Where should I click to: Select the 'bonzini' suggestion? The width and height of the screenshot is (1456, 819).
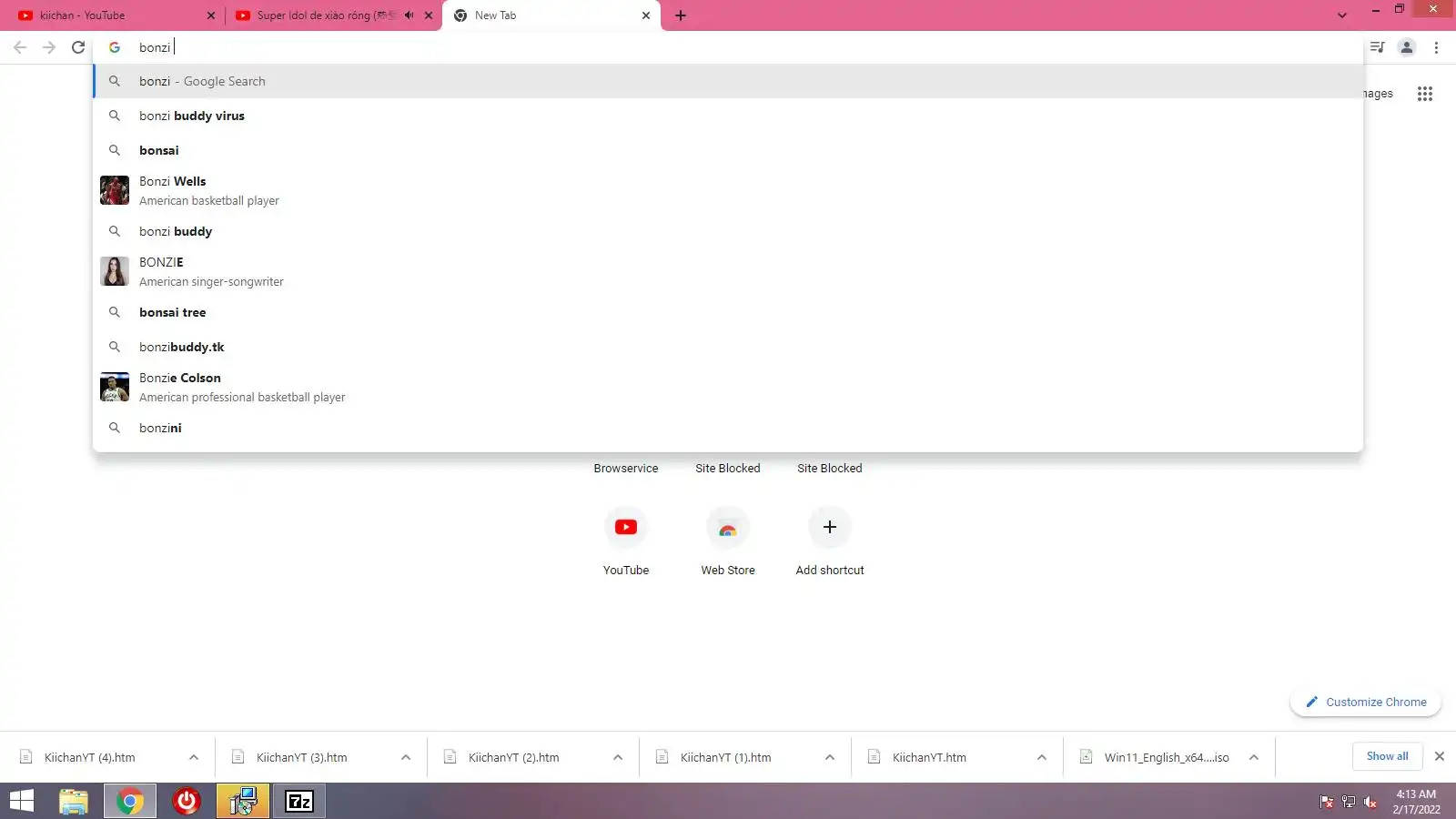[x=728, y=428]
